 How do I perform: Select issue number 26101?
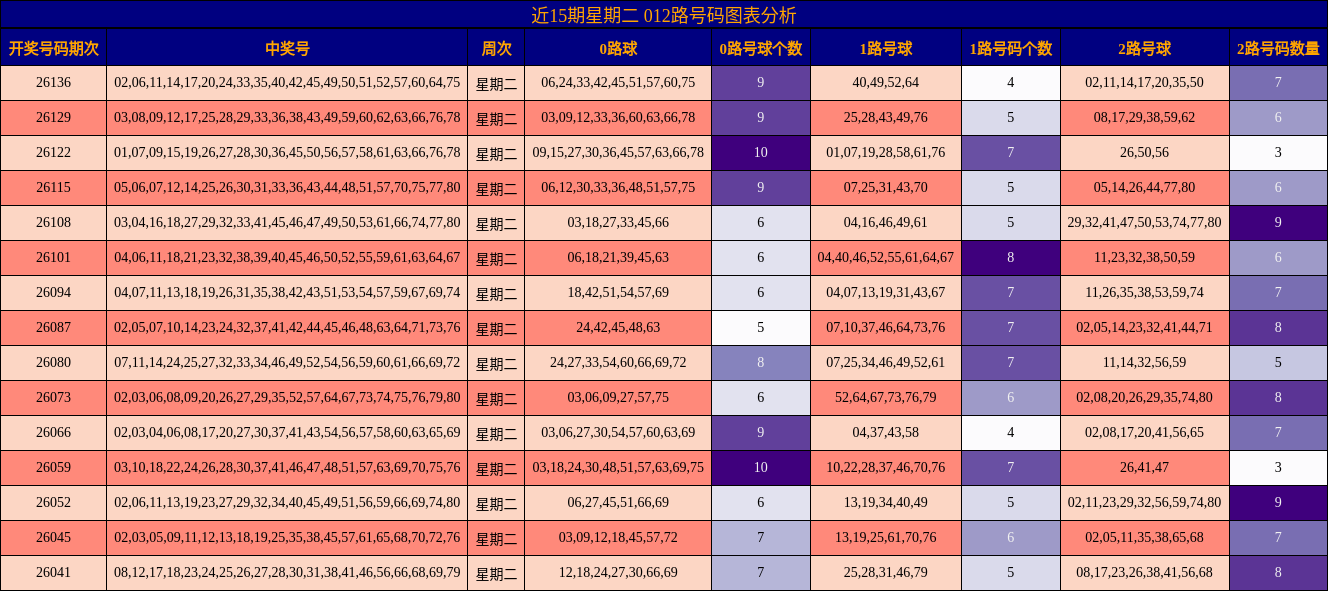[53, 258]
